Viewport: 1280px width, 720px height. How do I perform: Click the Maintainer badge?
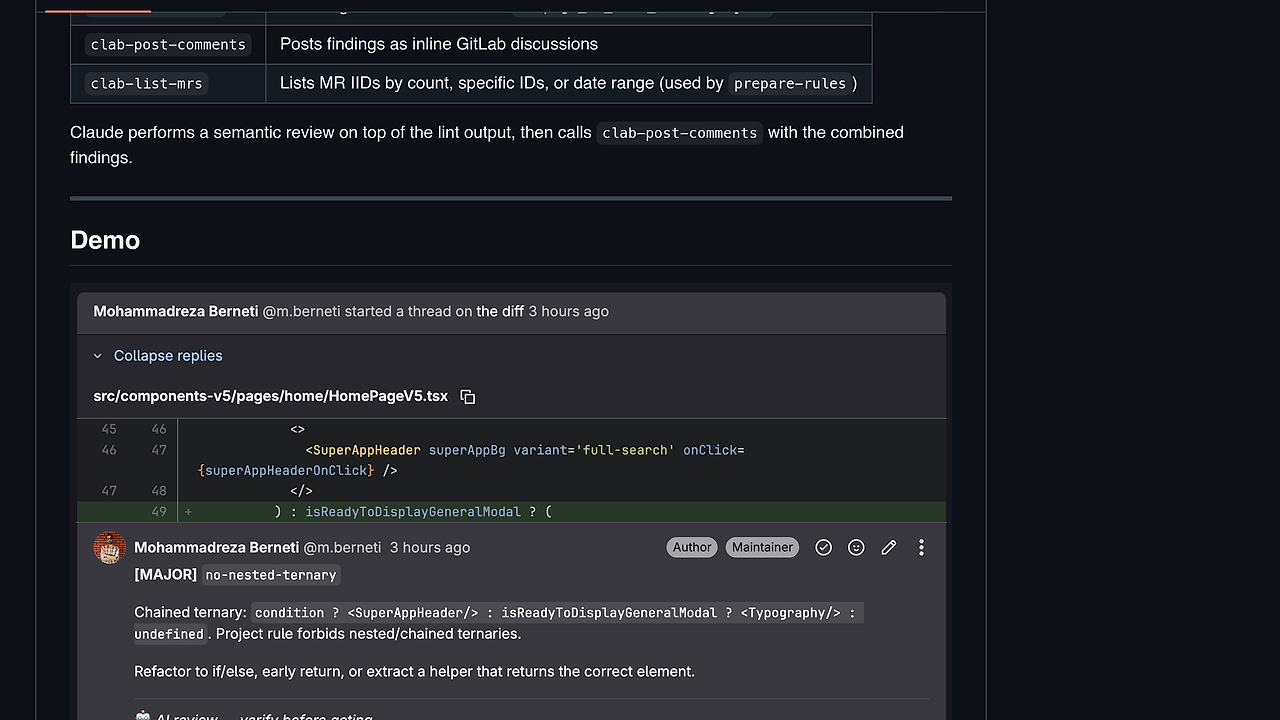tap(762, 547)
